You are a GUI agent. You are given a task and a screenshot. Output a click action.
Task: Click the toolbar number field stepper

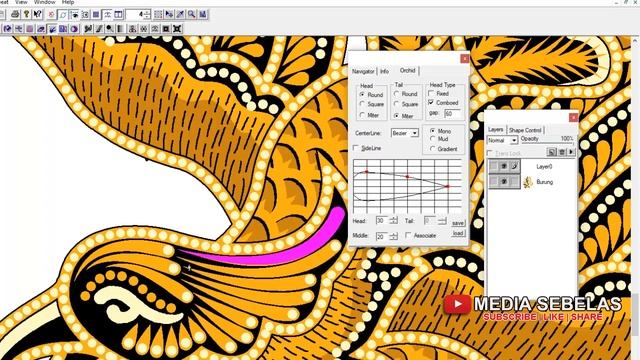click(x=147, y=14)
